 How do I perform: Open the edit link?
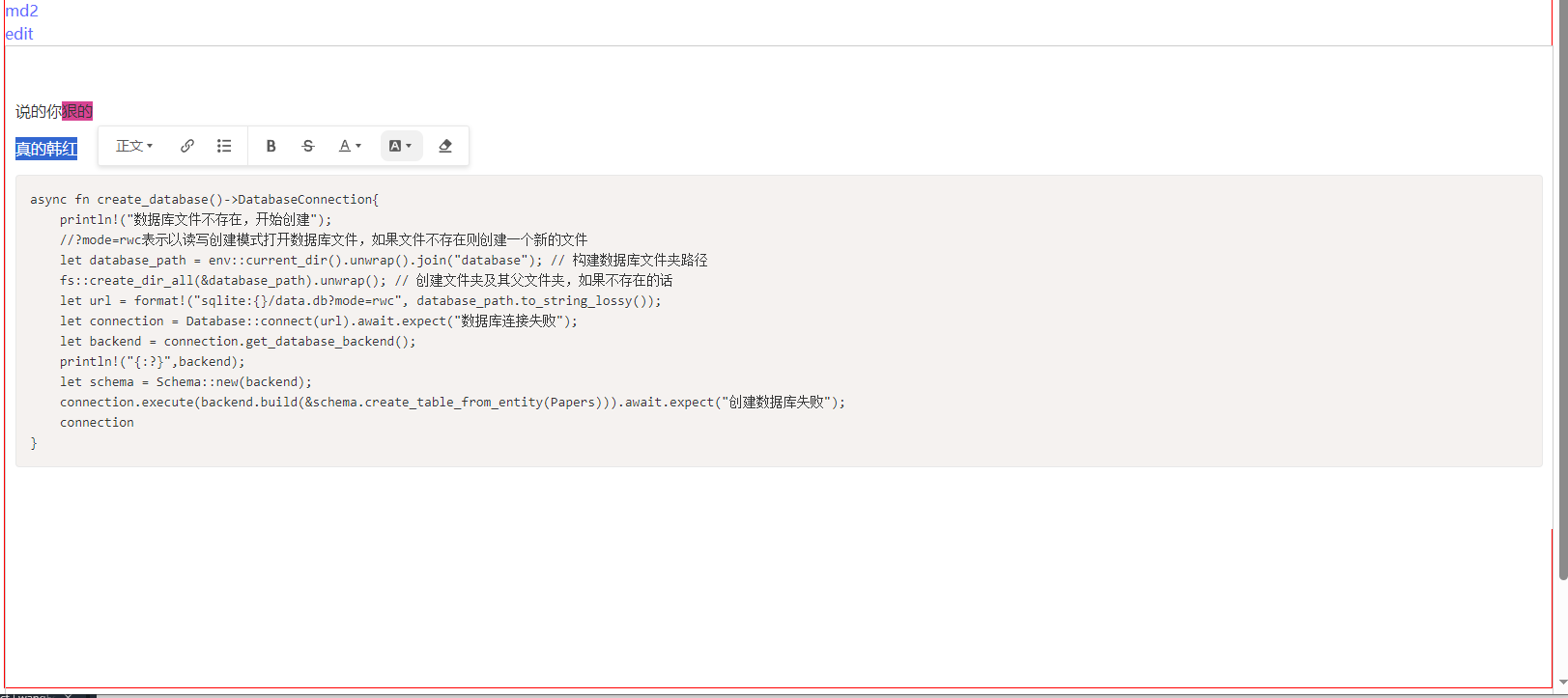tap(19, 34)
